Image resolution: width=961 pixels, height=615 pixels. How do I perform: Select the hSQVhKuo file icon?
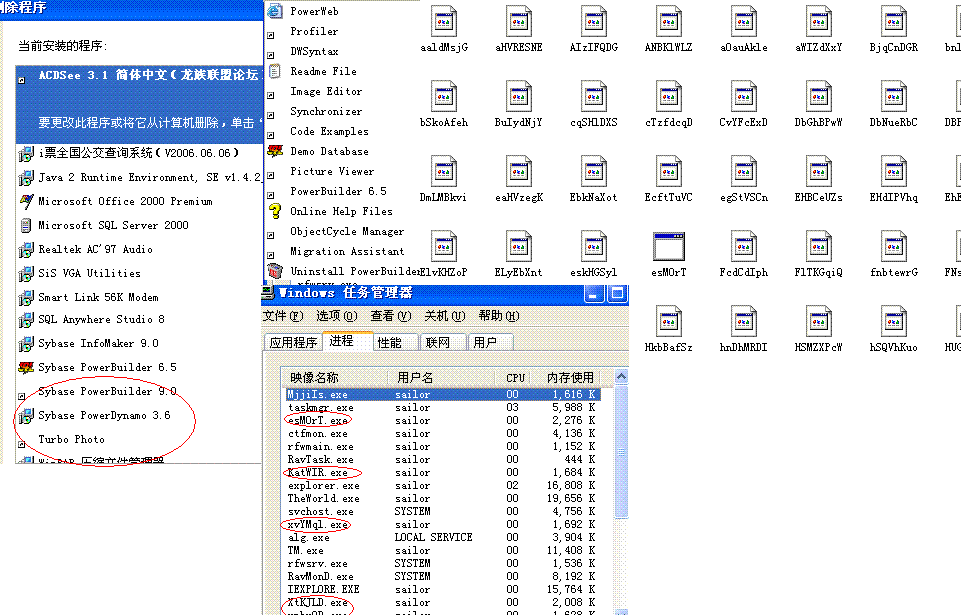894,321
